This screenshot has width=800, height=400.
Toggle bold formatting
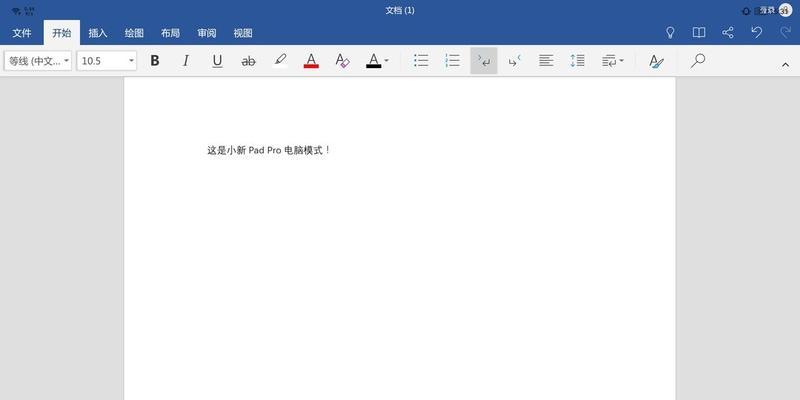(155, 61)
